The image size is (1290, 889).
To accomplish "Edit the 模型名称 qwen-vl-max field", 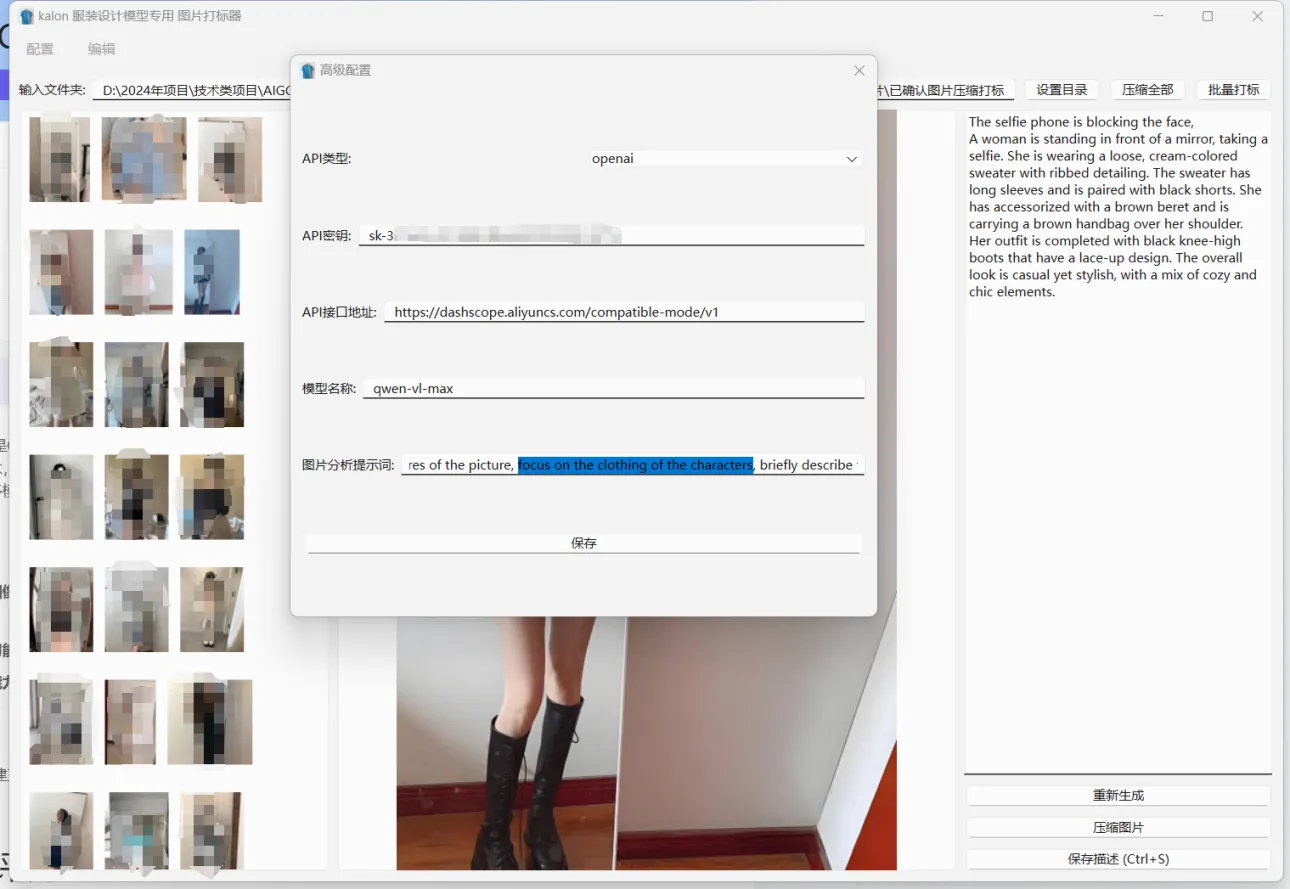I will point(613,388).
